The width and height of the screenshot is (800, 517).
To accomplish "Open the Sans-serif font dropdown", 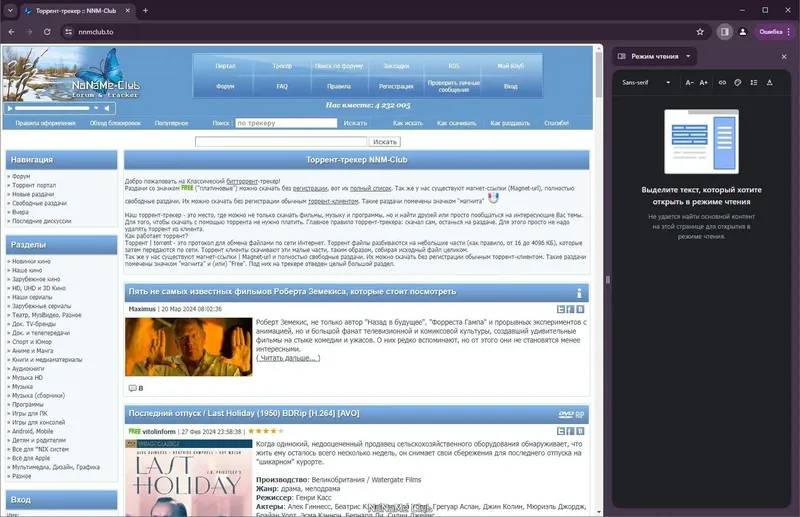I will tap(646, 83).
